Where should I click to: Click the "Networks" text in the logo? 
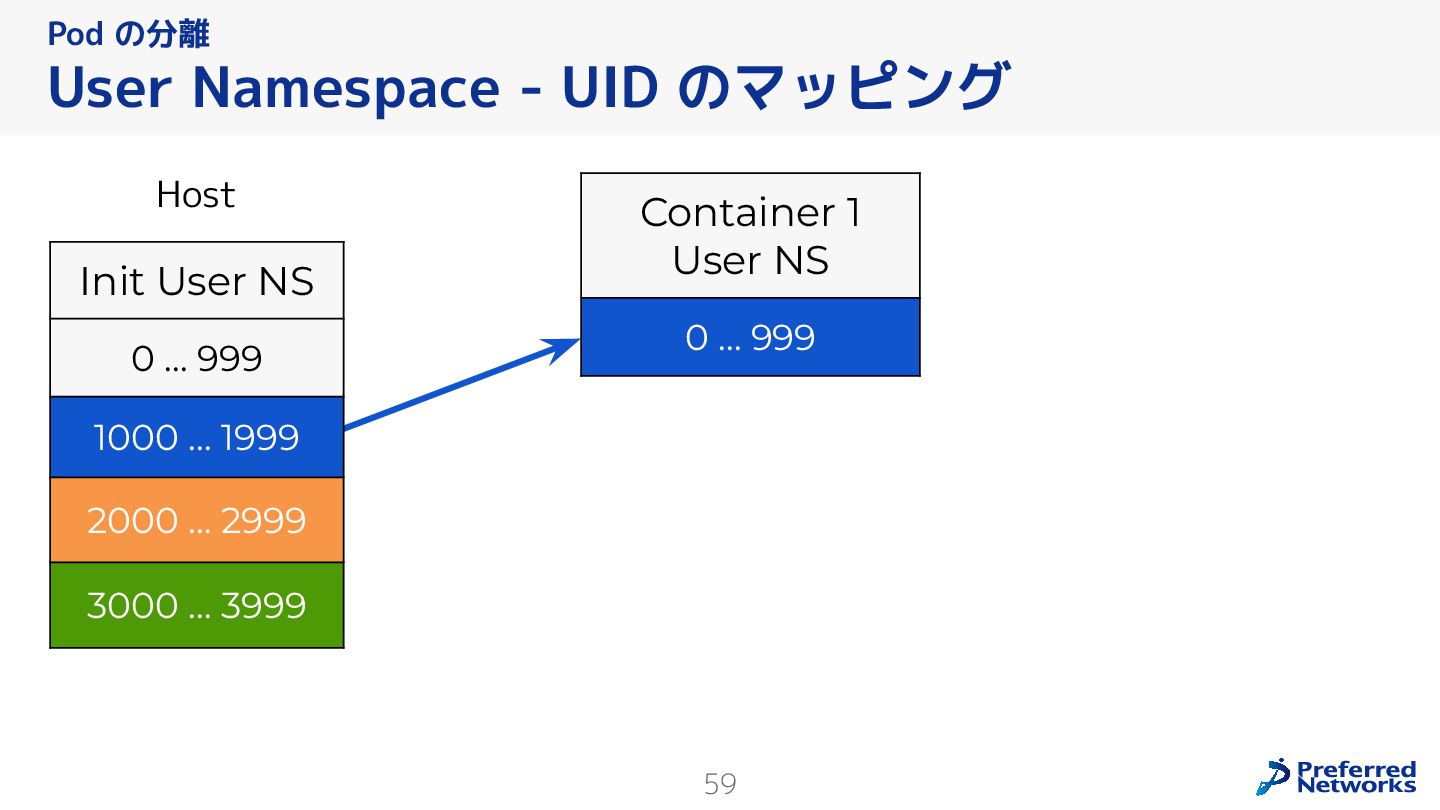click(x=1356, y=785)
